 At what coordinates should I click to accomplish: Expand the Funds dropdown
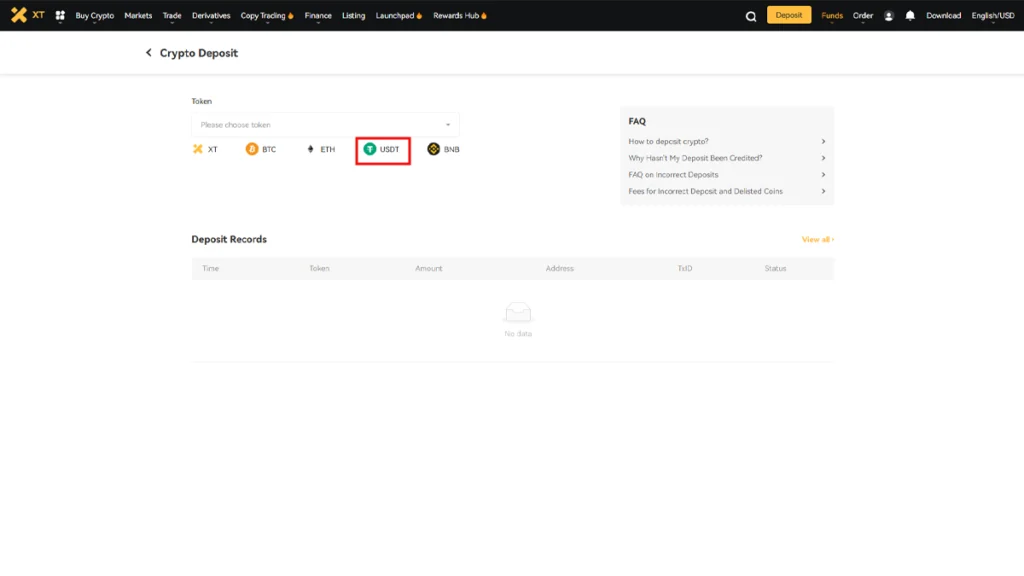click(832, 16)
